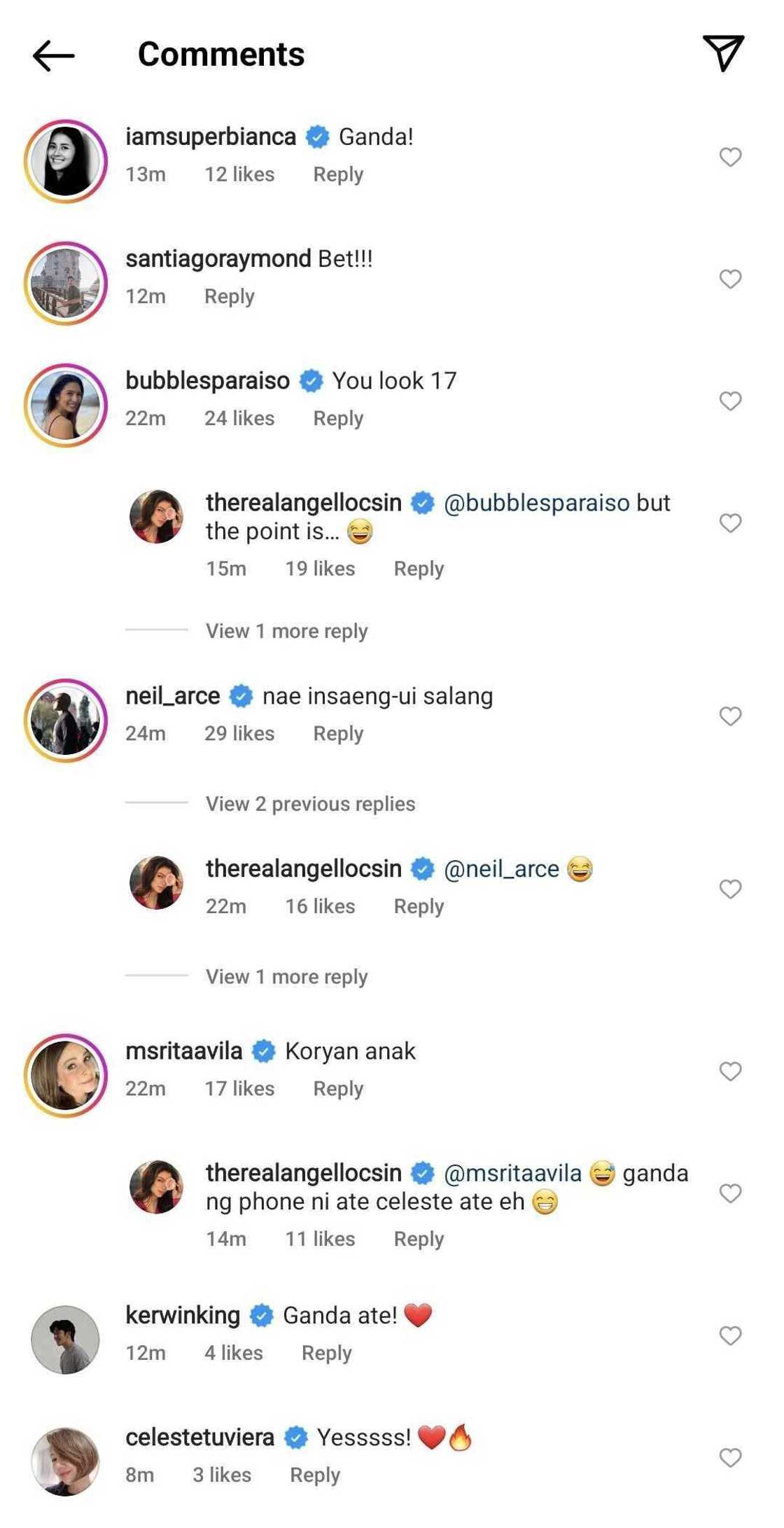Heart therealangellocsin's "but the point is" reply
This screenshot has height=1528, width=784.
click(x=730, y=523)
